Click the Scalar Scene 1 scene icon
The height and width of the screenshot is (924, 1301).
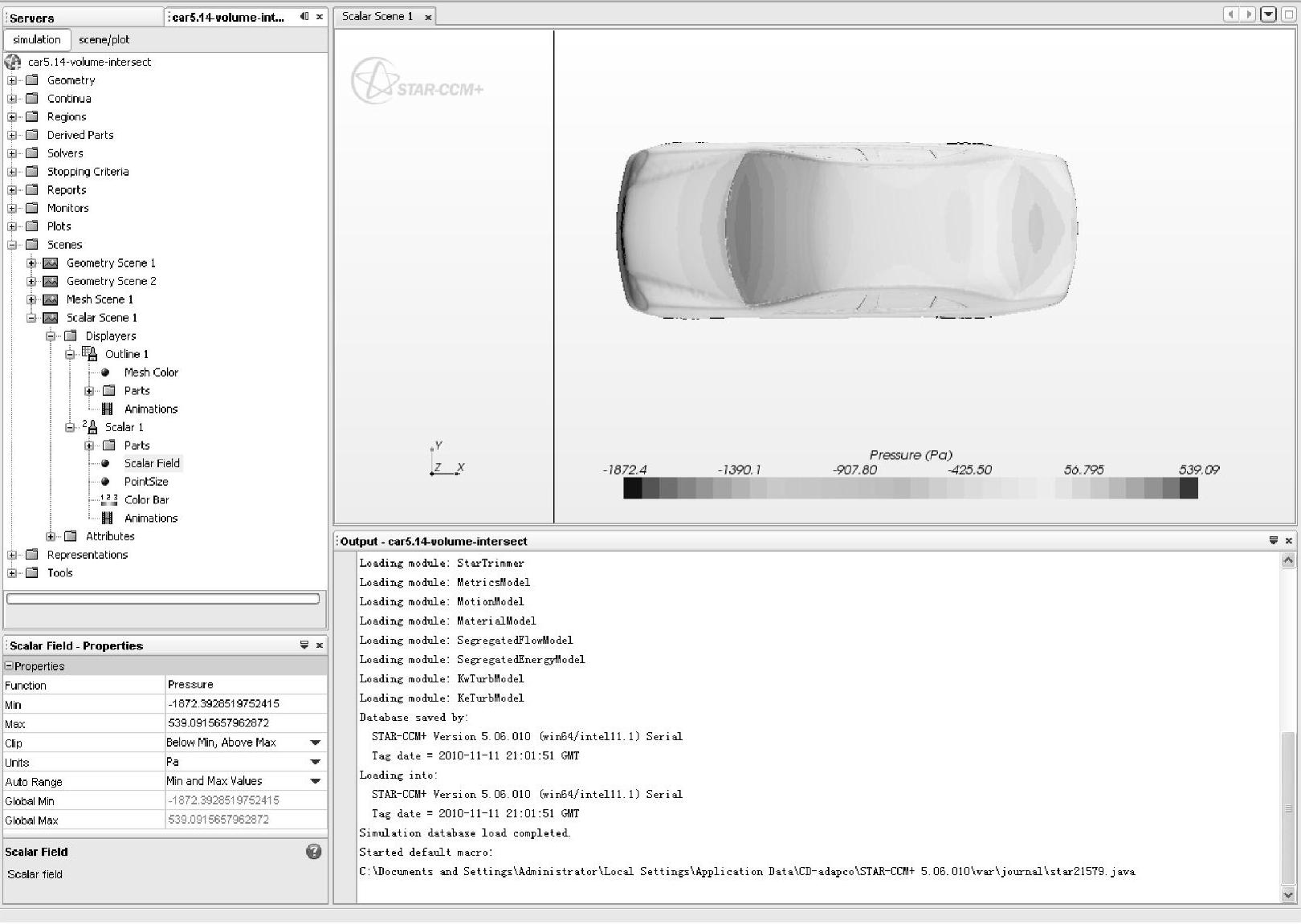[x=51, y=318]
